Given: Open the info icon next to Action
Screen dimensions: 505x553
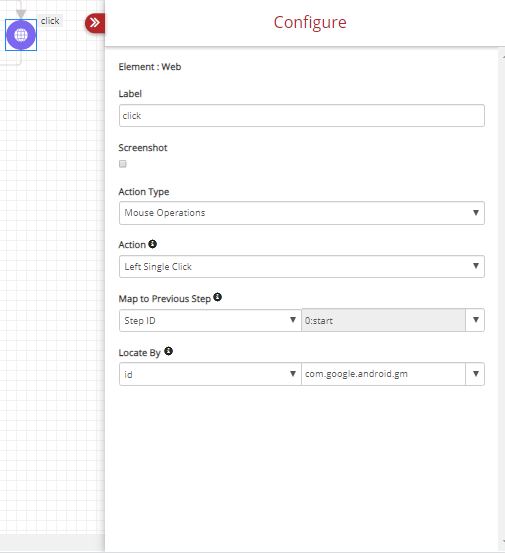Looking at the screenshot, I should tap(152, 244).
